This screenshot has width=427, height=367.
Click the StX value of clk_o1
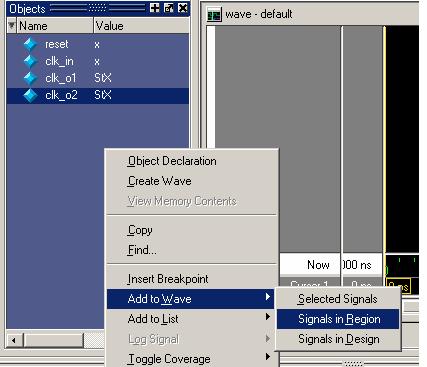103,78
